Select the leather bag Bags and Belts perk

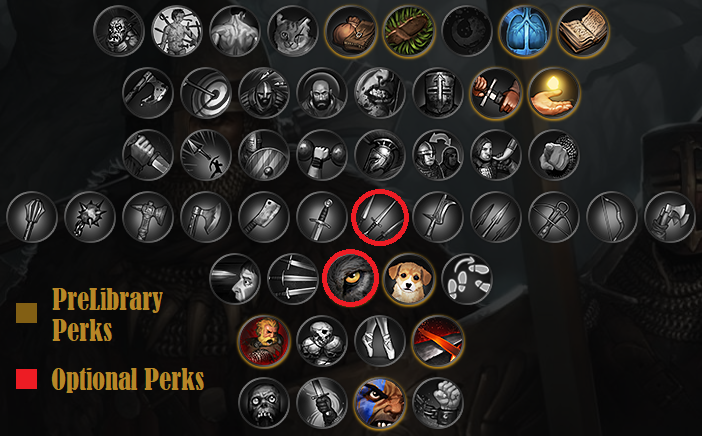351,31
